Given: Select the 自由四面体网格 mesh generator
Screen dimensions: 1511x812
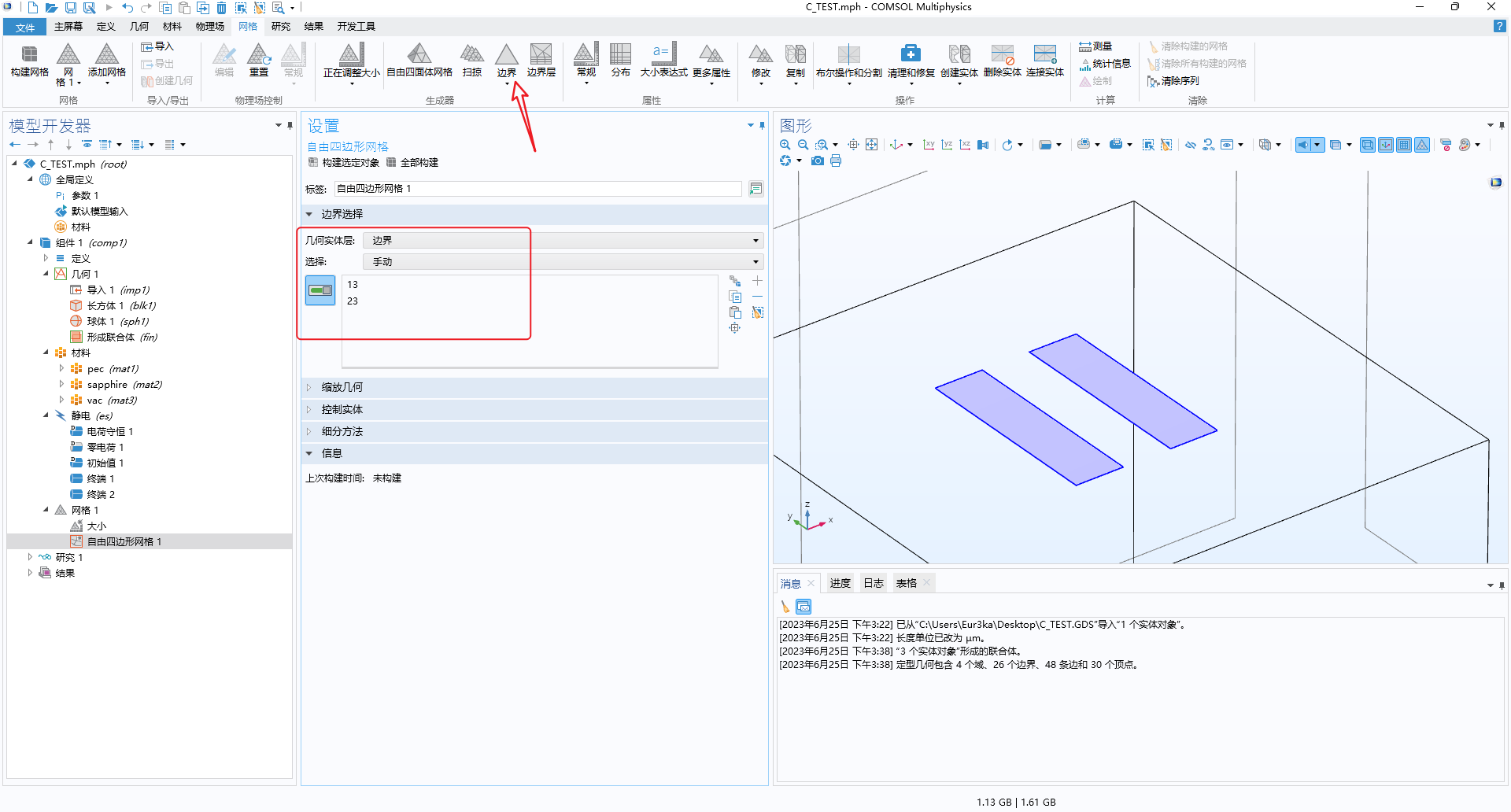Looking at the screenshot, I should [419, 60].
